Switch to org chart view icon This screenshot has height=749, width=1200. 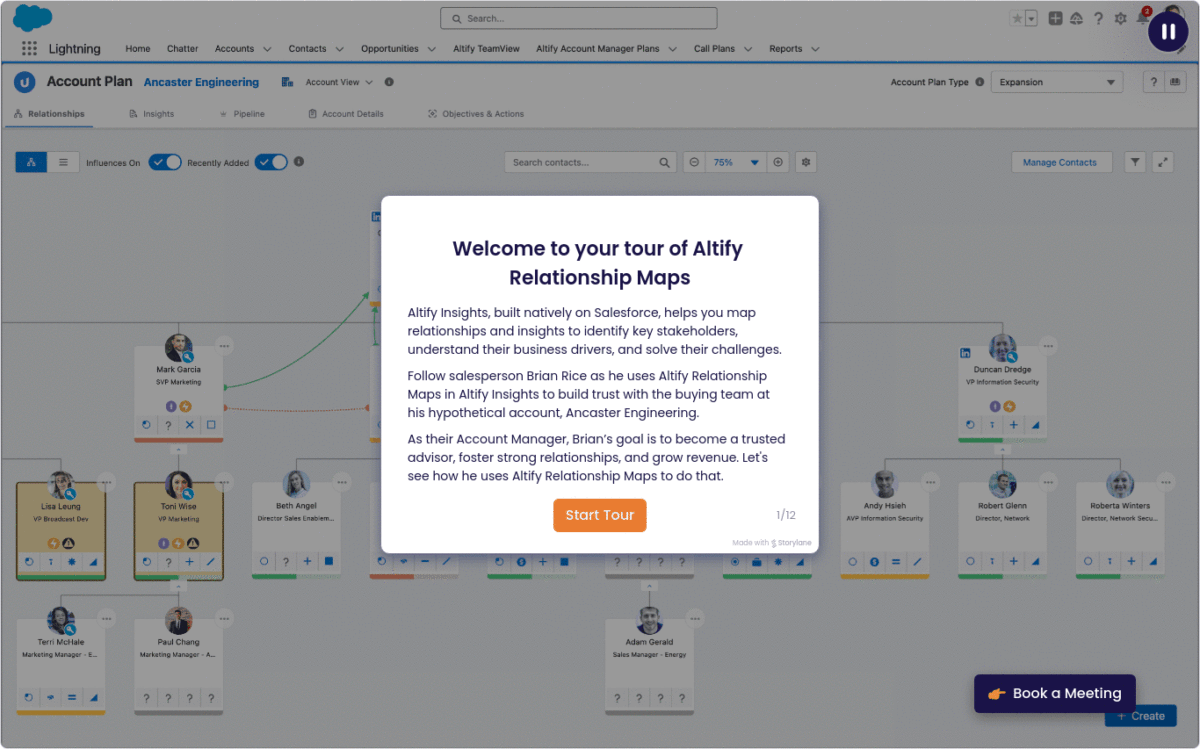point(31,162)
